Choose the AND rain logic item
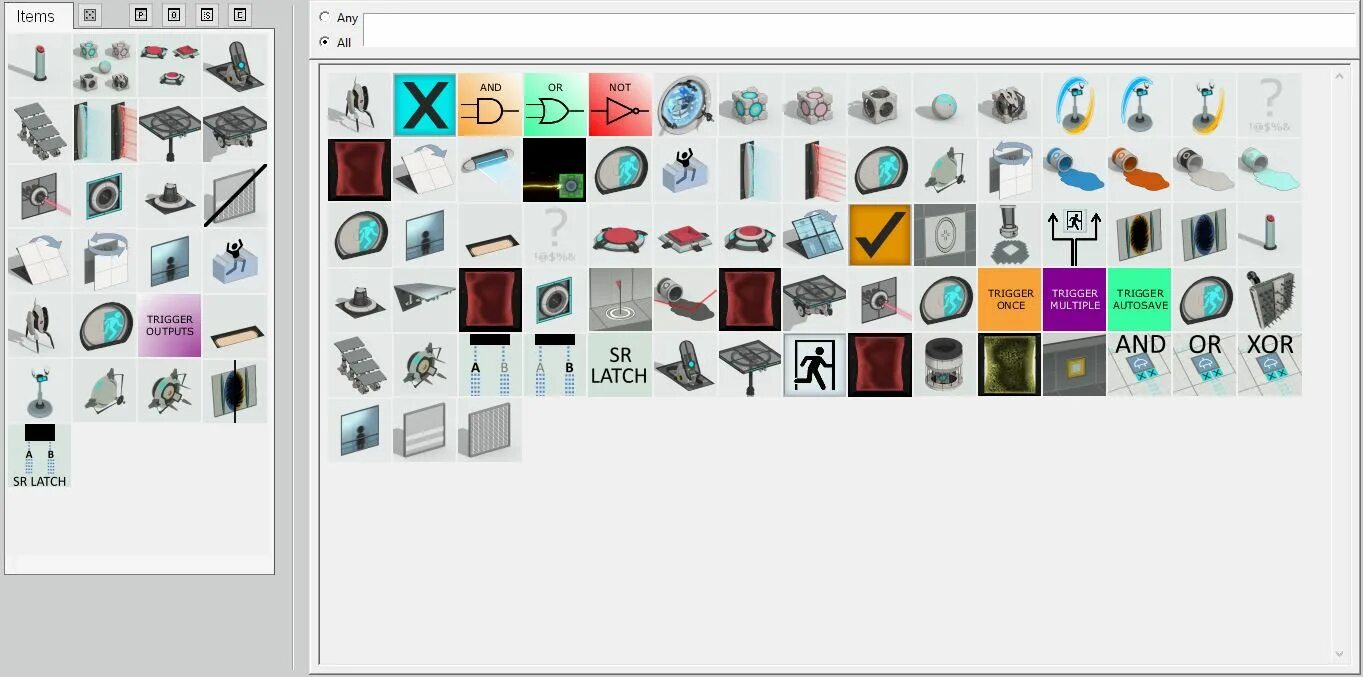 pyautogui.click(x=1140, y=365)
